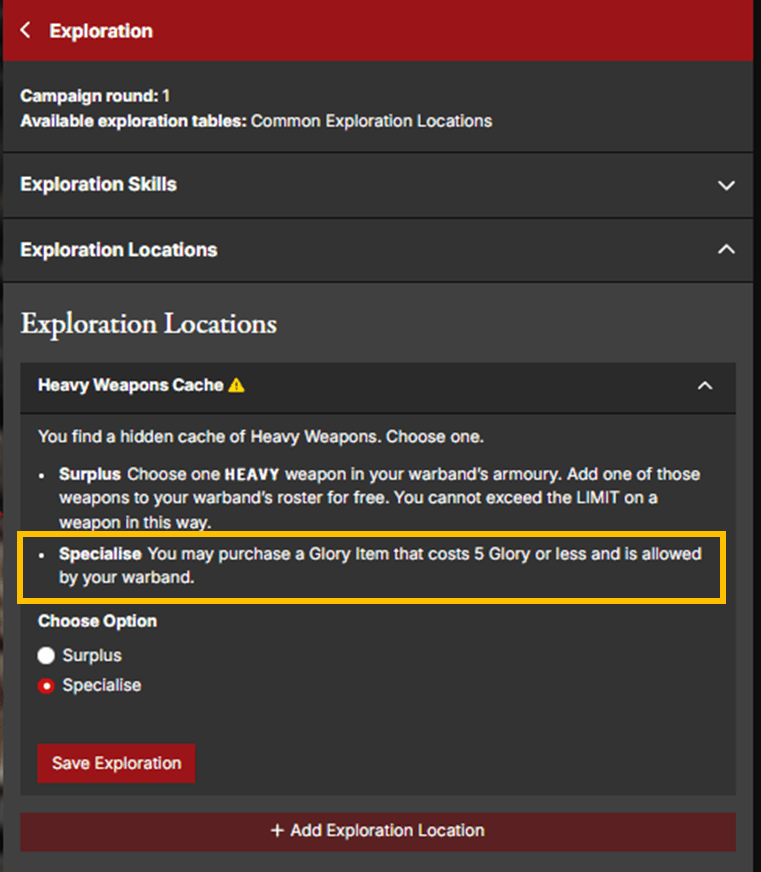Click the back arrow in the header
Viewport: 761px width, 872px height.
tap(26, 31)
